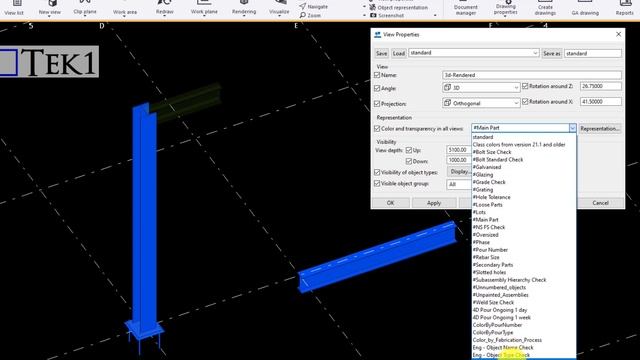This screenshot has height=360, width=640.
Task: Click the Redraw tool
Action: [164, 8]
